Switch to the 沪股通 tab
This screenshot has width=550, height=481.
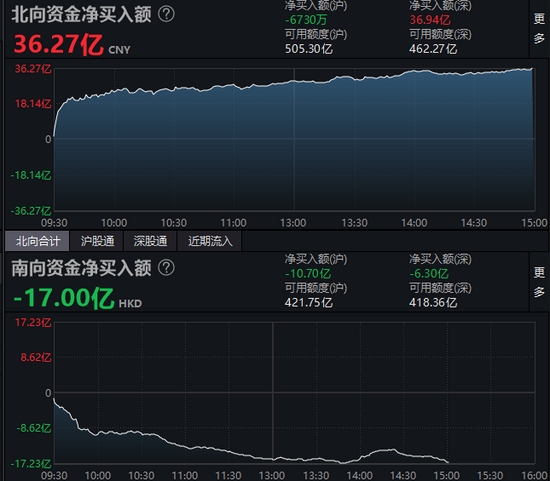click(x=97, y=241)
